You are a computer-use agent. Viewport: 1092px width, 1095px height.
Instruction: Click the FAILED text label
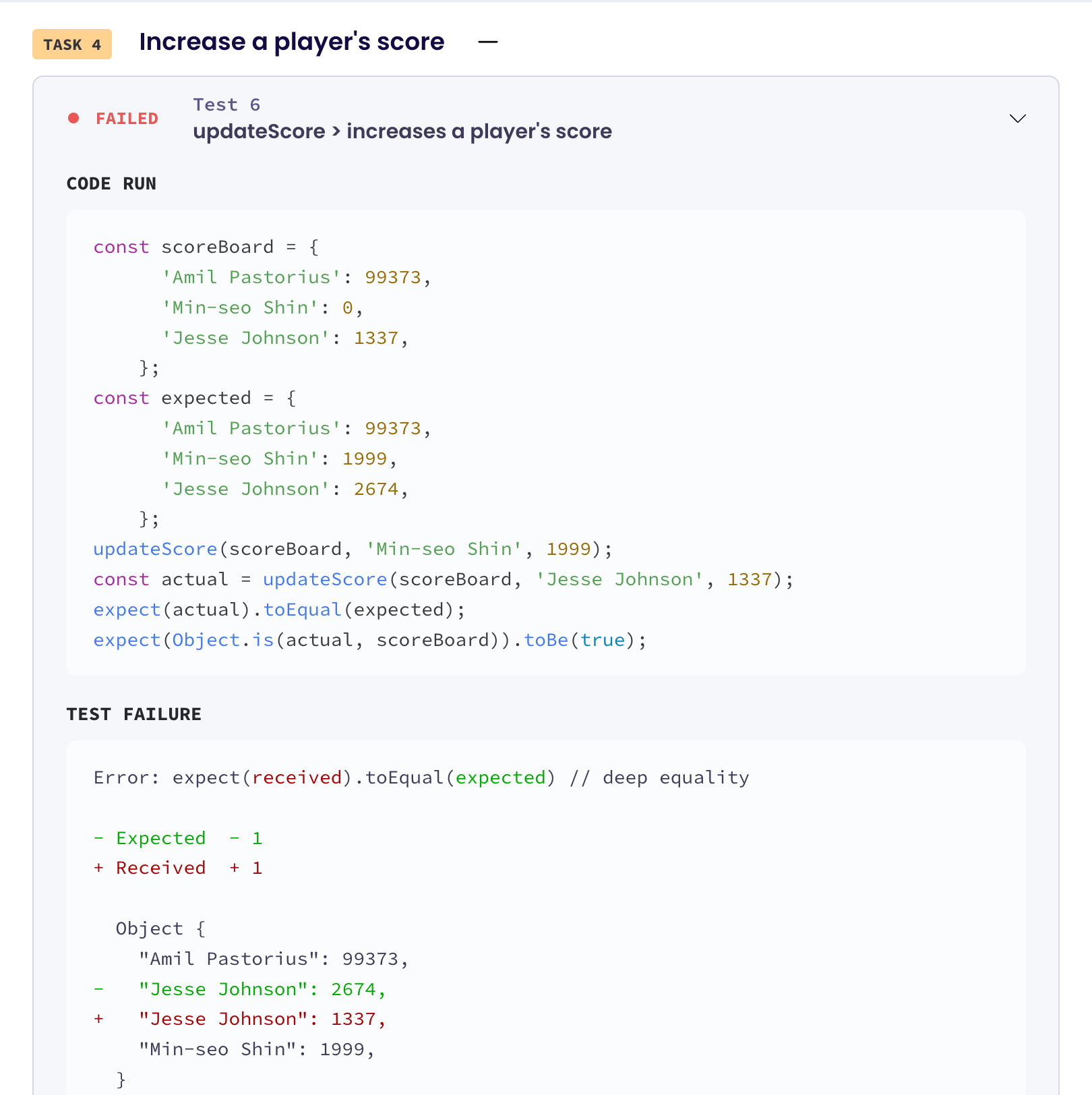[x=127, y=118]
